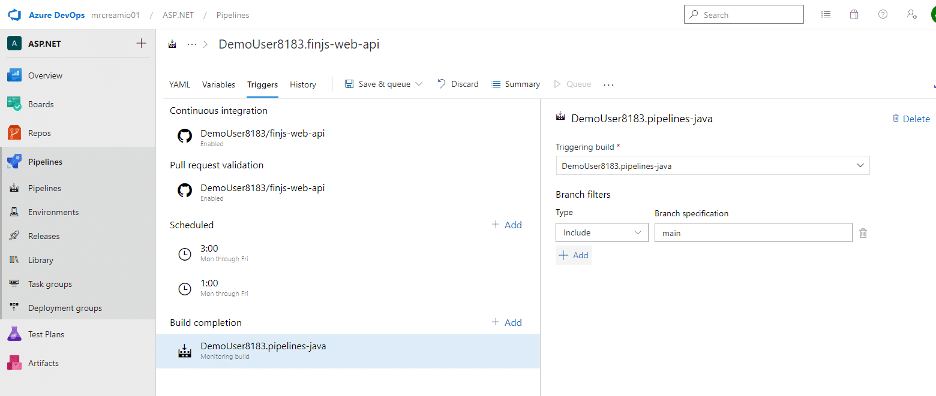Click the ASP.NET project avatar tile
Image resolution: width=936 pixels, height=396 pixels.
(x=15, y=44)
